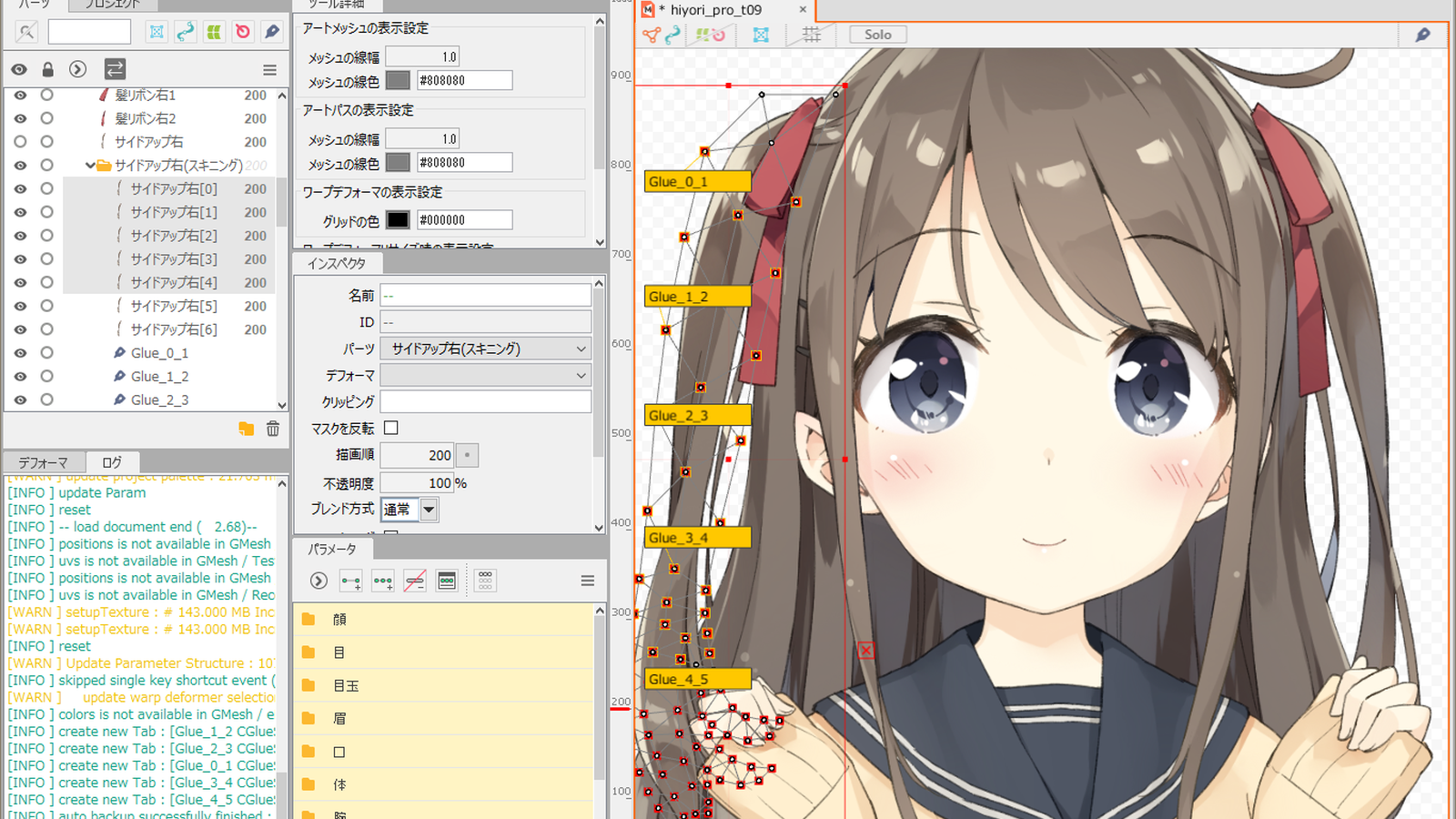This screenshot has width=1456, height=819.
Task: Filter parts by rotation deformer icon
Action: click(242, 32)
